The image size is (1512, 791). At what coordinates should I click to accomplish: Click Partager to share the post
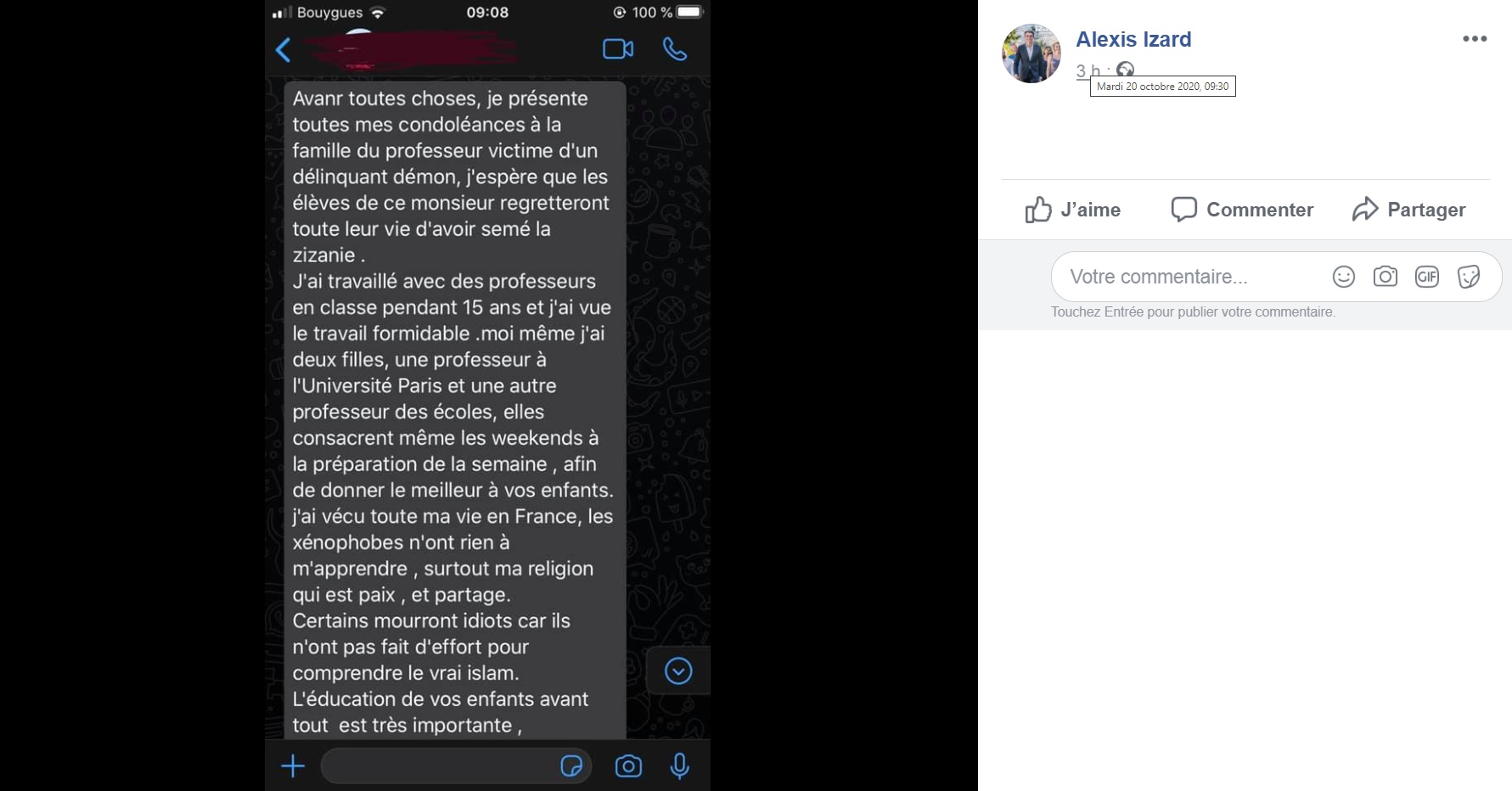click(1409, 210)
